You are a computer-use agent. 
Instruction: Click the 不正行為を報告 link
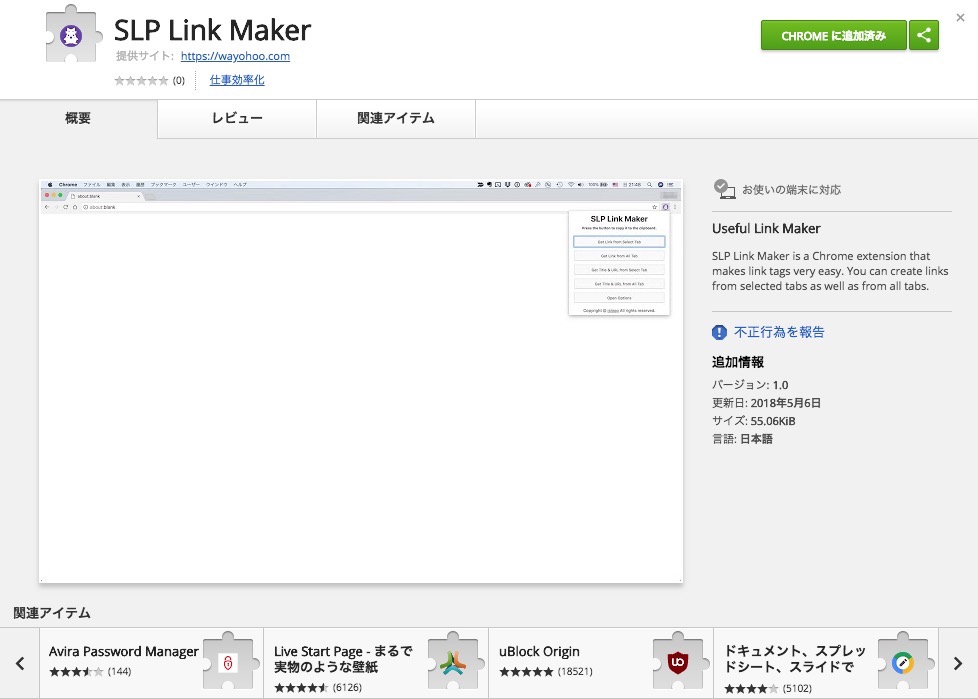click(779, 332)
